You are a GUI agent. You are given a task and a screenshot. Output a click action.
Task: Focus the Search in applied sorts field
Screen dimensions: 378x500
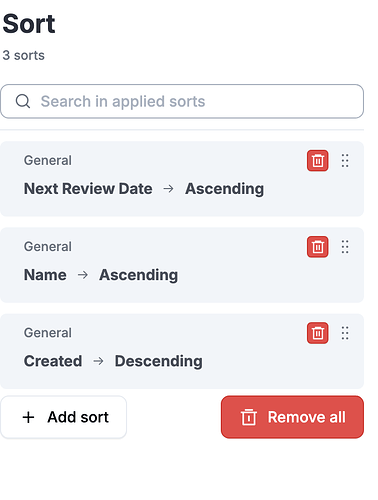(182, 101)
